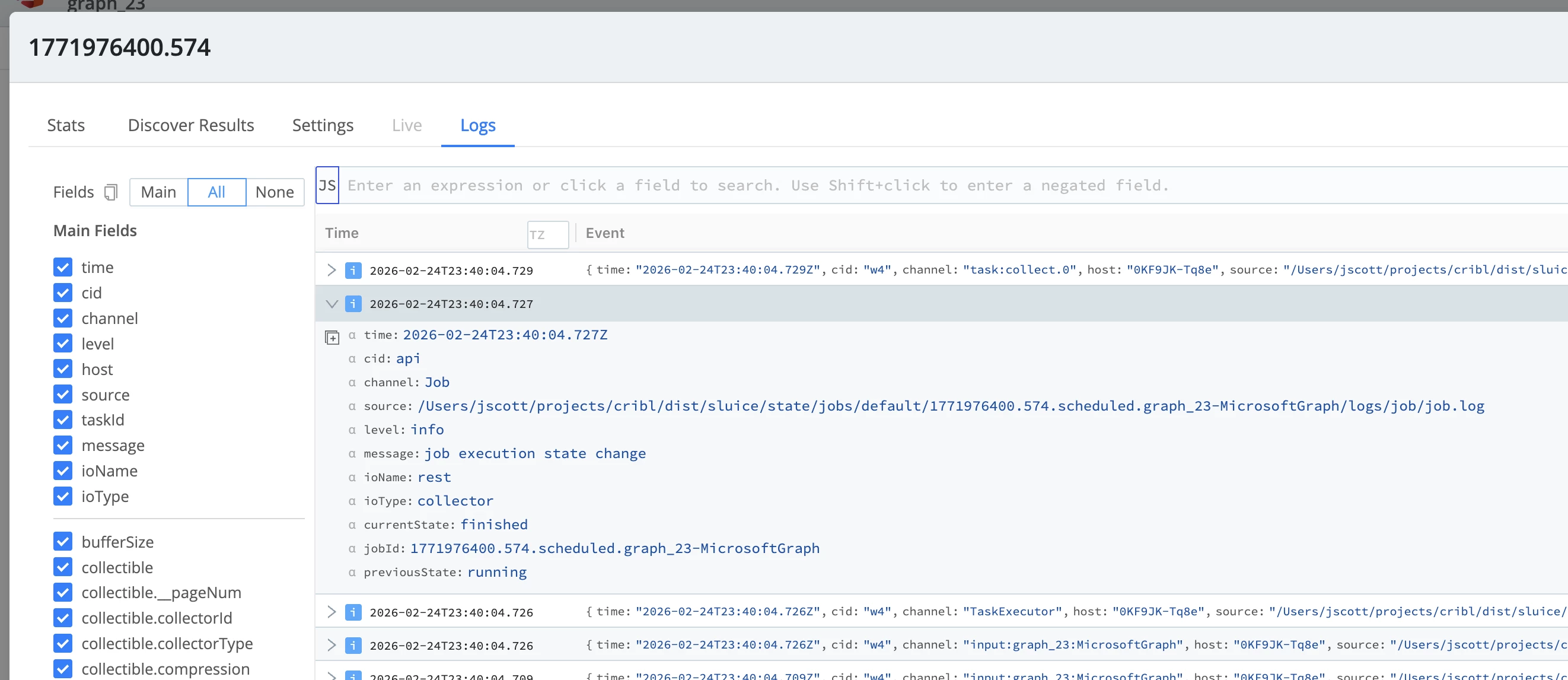The width and height of the screenshot is (1568, 680).
Task: Click the copy fields icon next to Fields
Action: [110, 192]
